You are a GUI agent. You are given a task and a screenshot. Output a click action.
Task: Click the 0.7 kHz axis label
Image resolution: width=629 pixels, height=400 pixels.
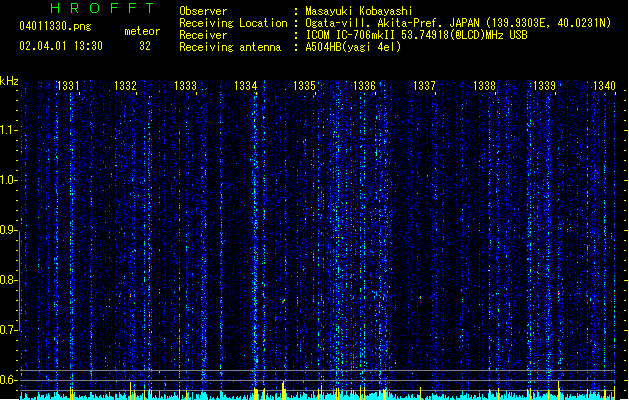click(8, 330)
